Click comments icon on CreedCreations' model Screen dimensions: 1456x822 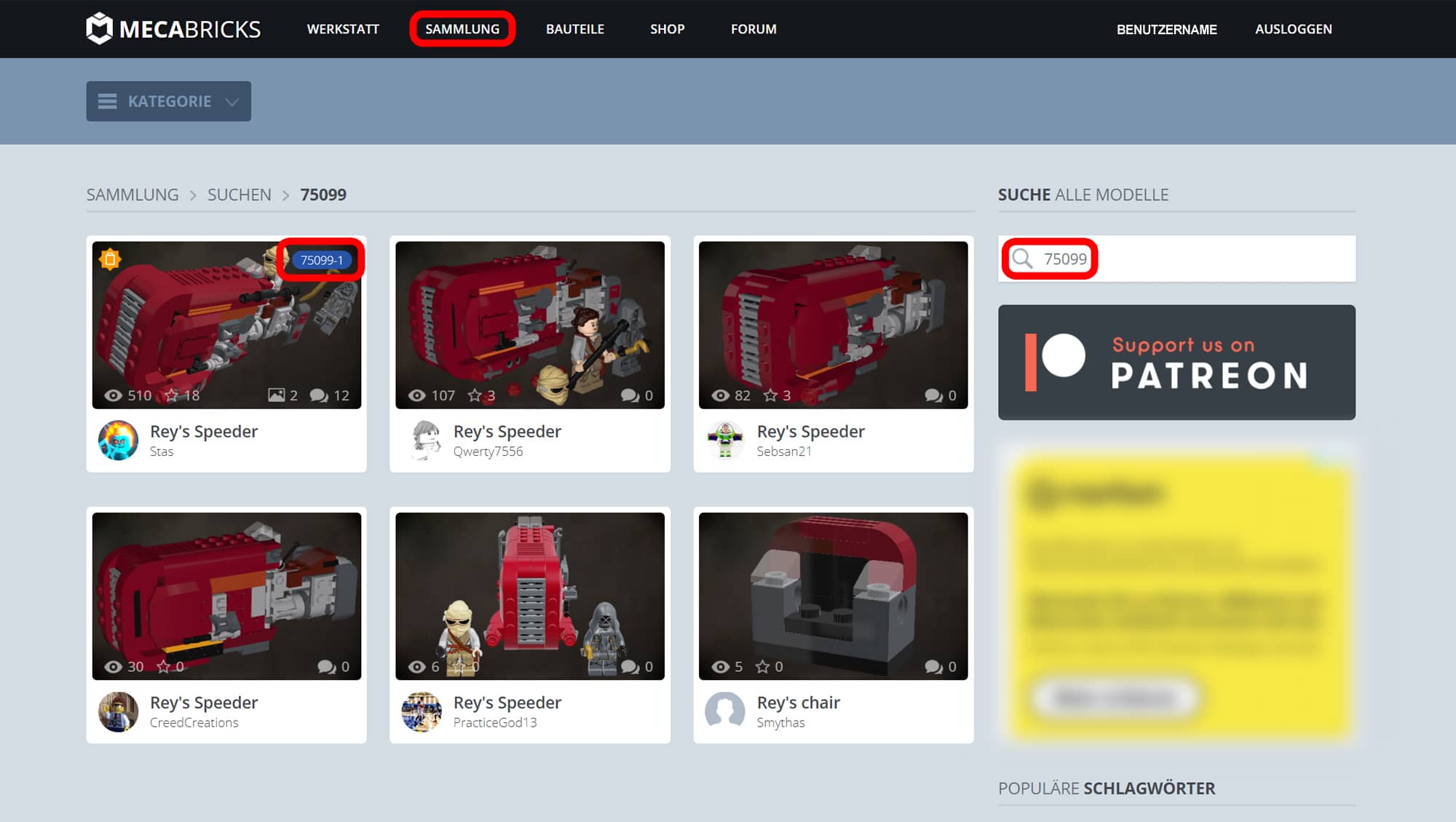point(326,667)
